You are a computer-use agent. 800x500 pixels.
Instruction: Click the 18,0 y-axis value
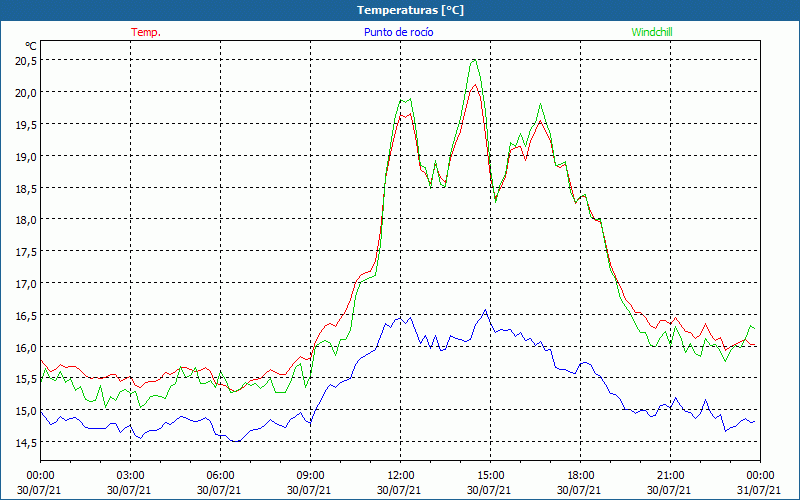tap(26, 220)
